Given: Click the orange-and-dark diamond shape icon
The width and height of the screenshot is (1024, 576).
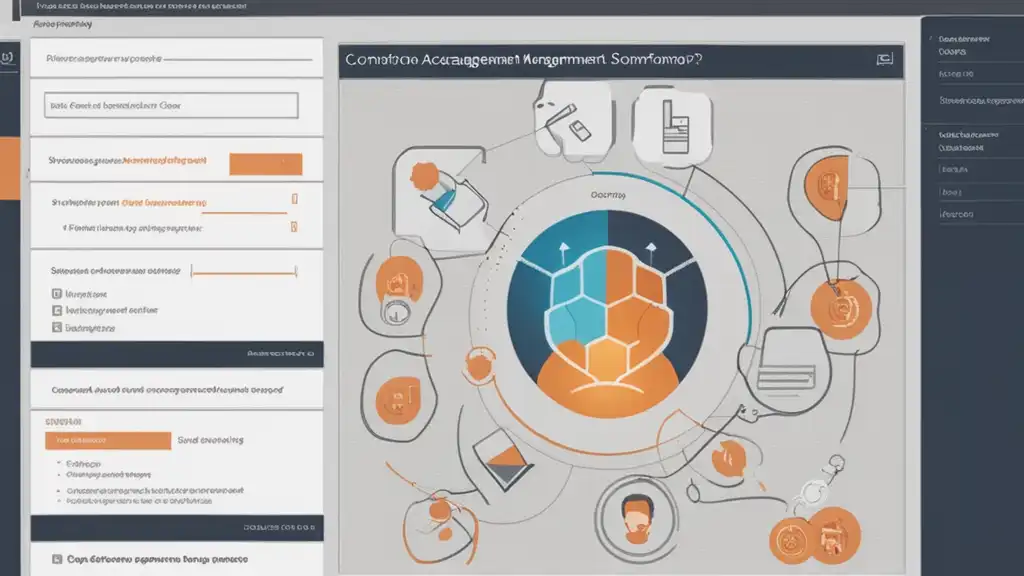Looking at the screenshot, I should tap(503, 460).
